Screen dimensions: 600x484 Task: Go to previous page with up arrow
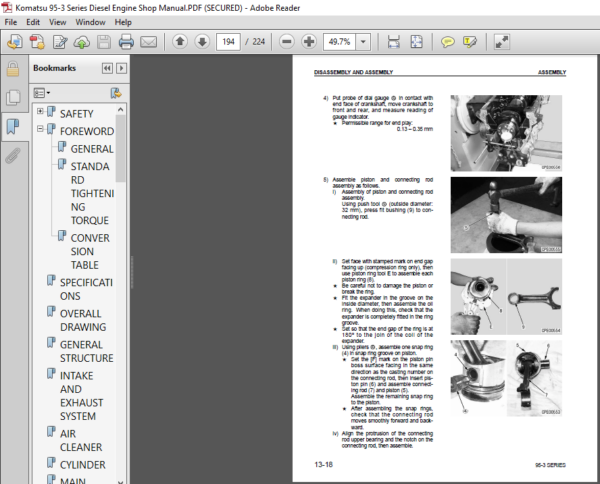180,41
